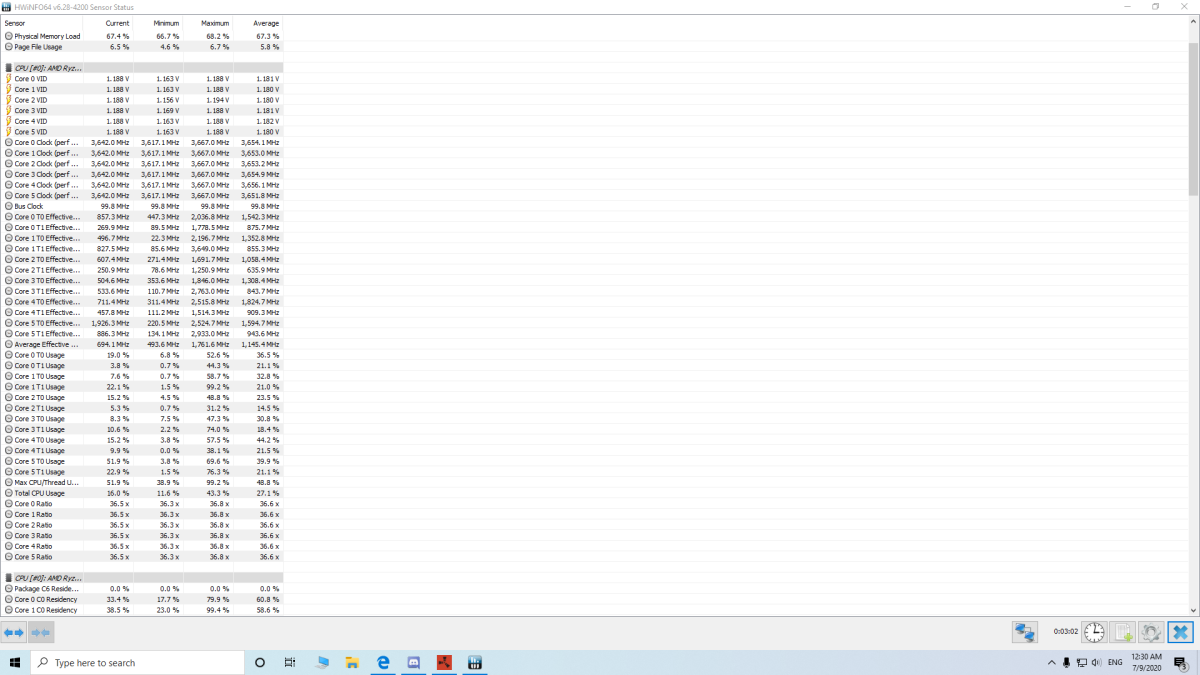Click the lightning icon beside Core 3 VID
1200x675 pixels.
point(9,110)
